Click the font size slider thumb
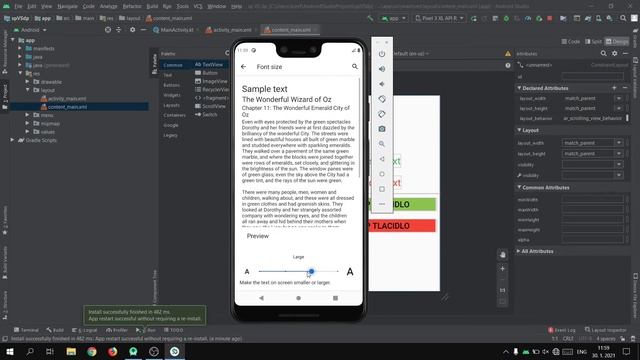 [x=311, y=271]
